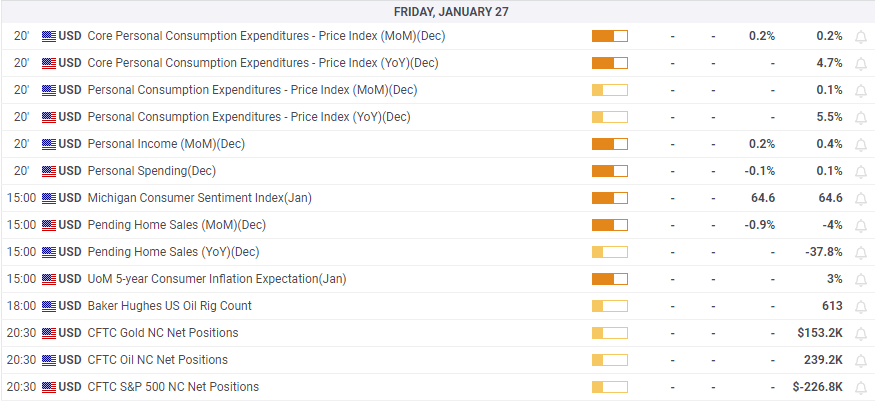Set alert bell for Michigan Consumer Sentiment Index
Image resolution: width=875 pixels, height=401 pixels.
pyautogui.click(x=861, y=198)
